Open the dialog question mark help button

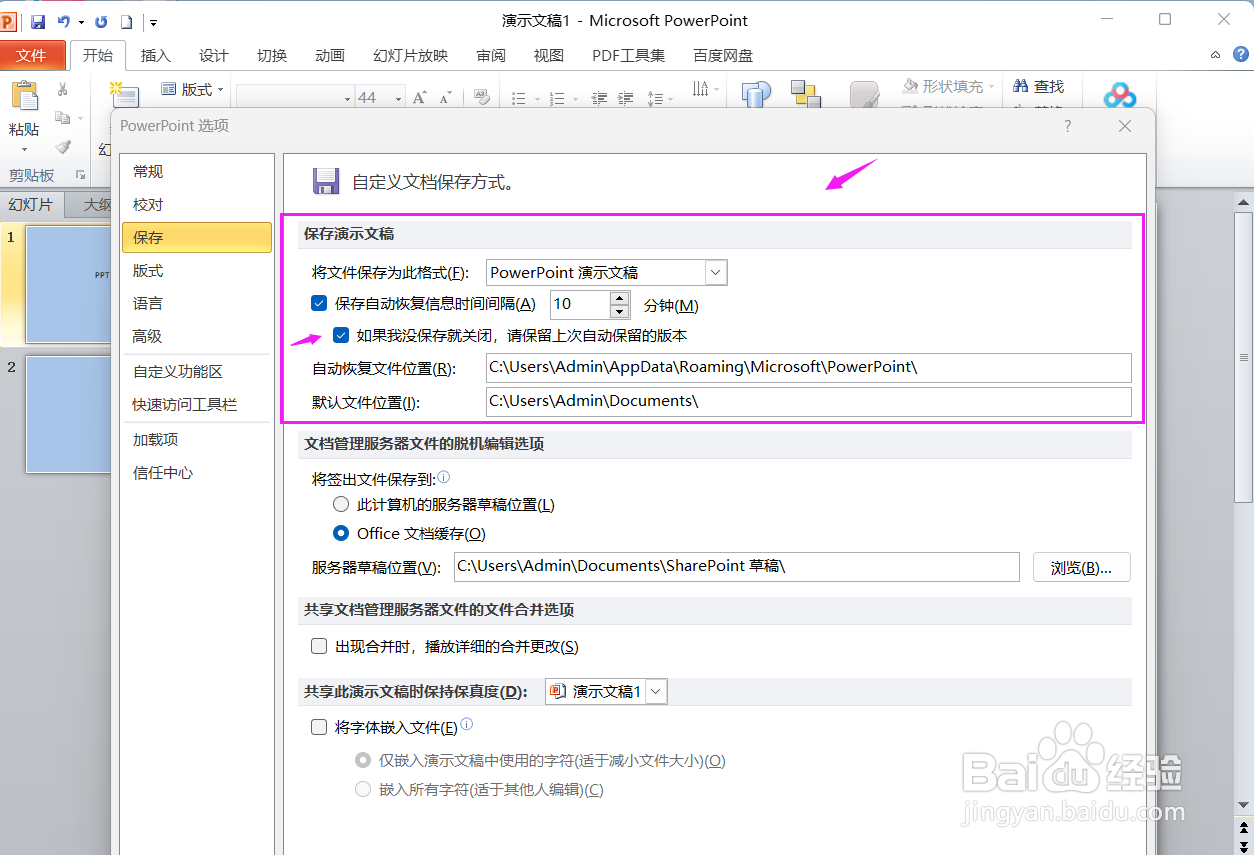coord(1068,126)
